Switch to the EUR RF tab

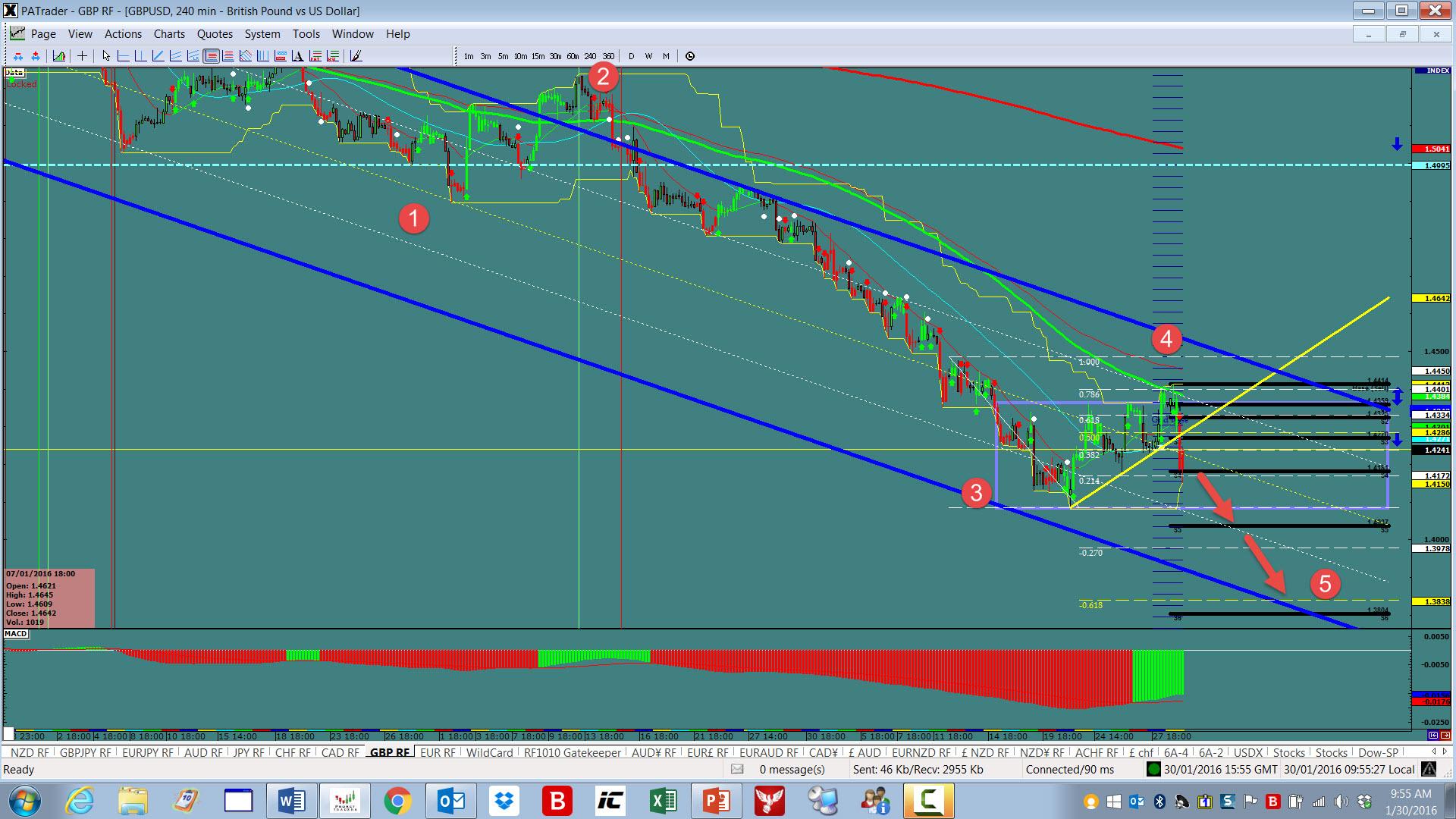(x=438, y=753)
